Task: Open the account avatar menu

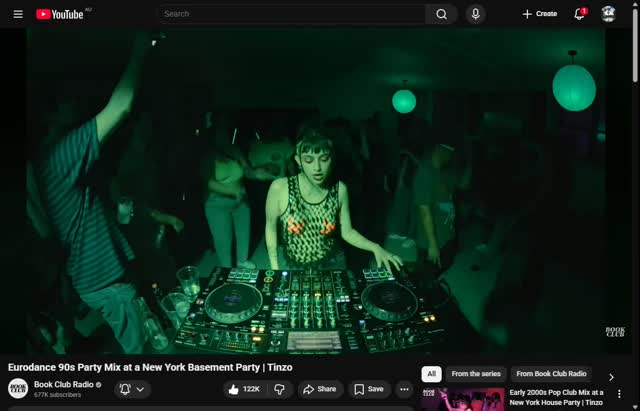Action: tap(608, 14)
